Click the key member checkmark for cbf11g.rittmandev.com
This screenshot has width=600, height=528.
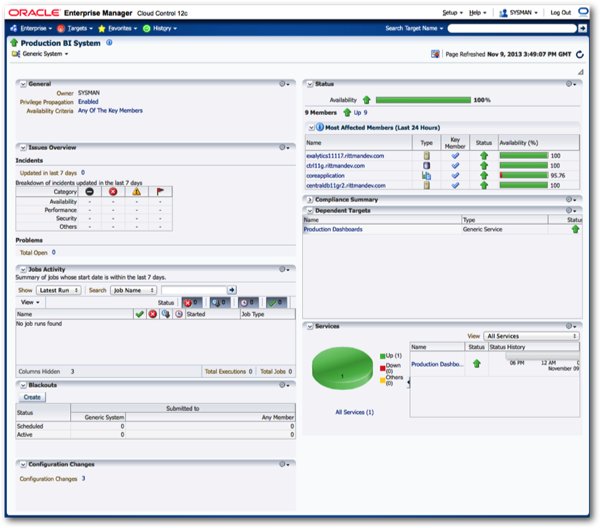[x=455, y=166]
